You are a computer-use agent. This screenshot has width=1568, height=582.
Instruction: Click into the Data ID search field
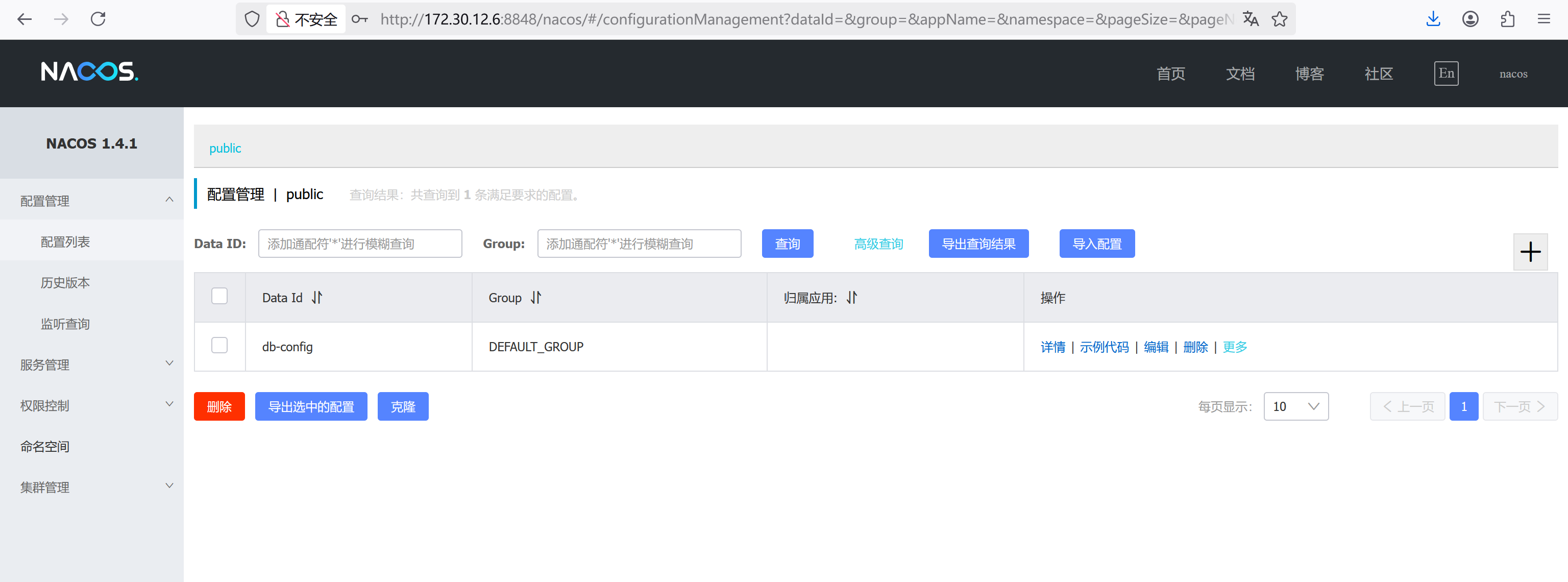pos(359,244)
